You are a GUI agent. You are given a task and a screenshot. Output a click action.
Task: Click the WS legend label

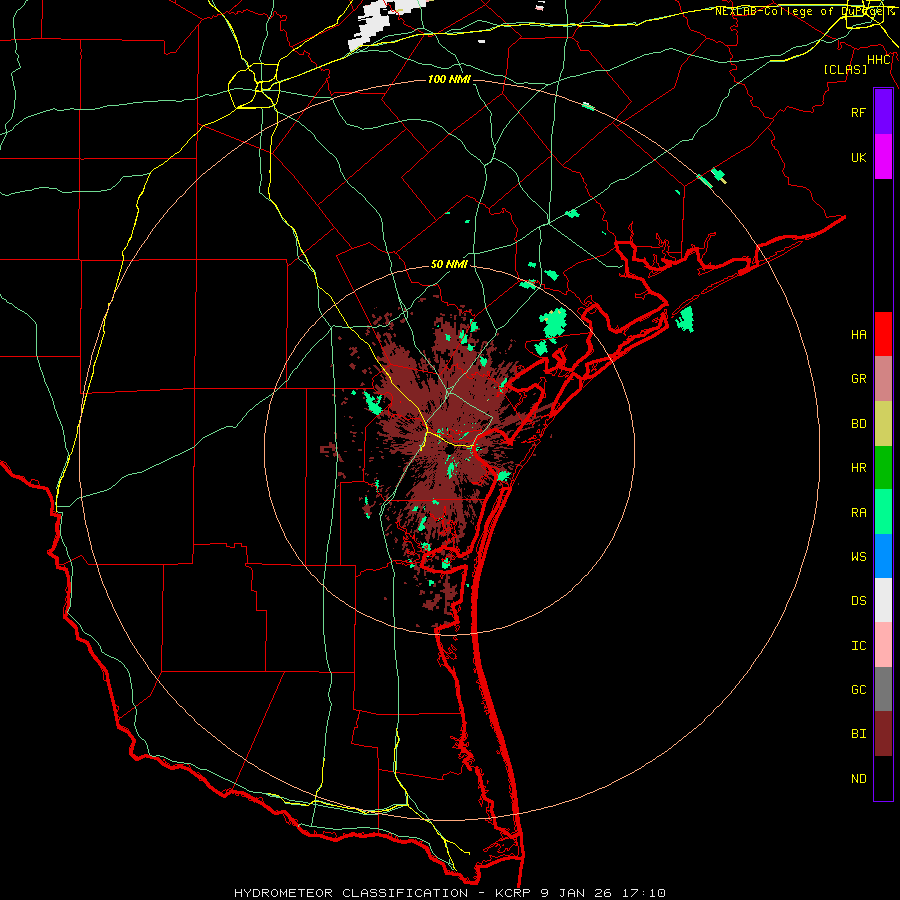859,556
